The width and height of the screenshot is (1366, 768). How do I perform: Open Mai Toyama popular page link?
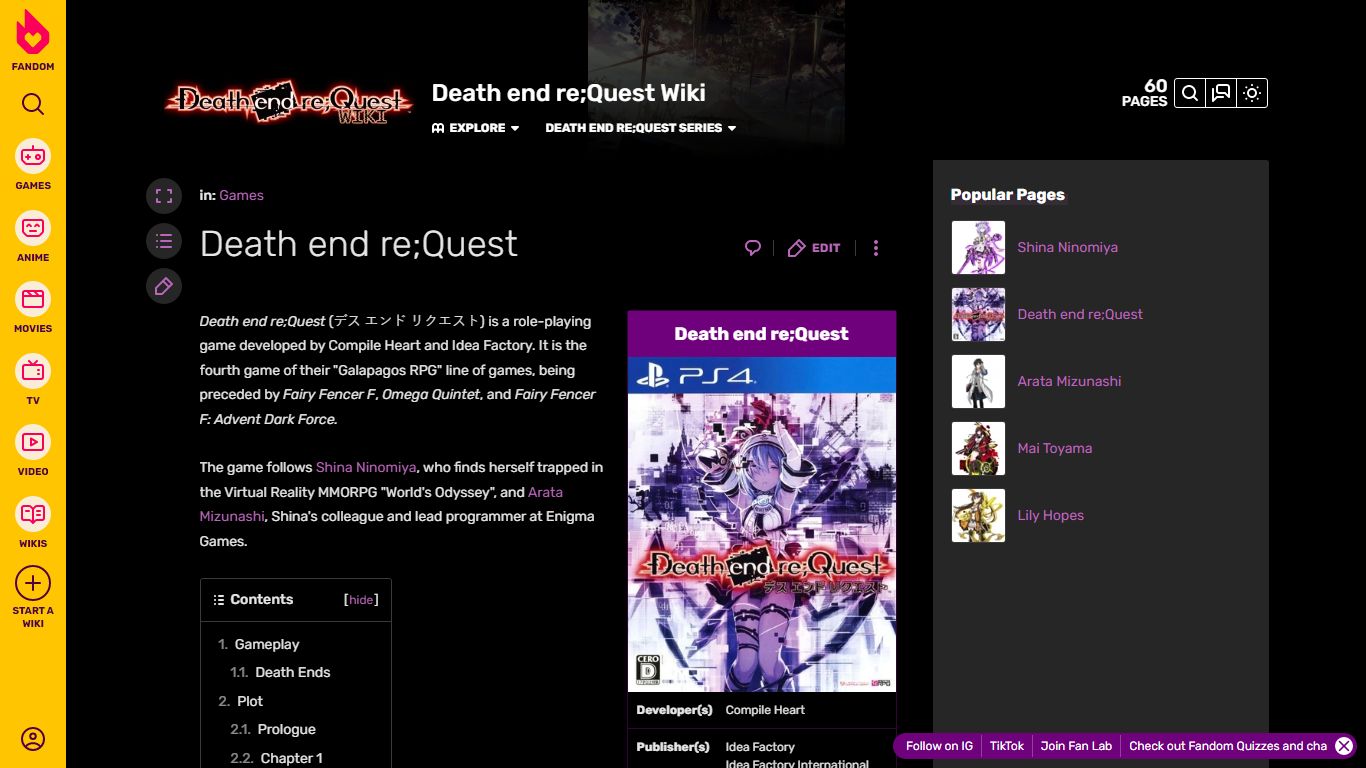click(1055, 448)
